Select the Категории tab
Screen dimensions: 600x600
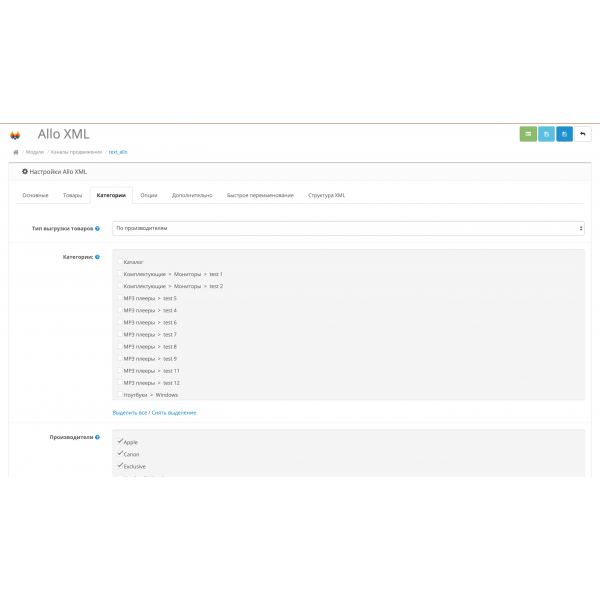[x=111, y=195]
